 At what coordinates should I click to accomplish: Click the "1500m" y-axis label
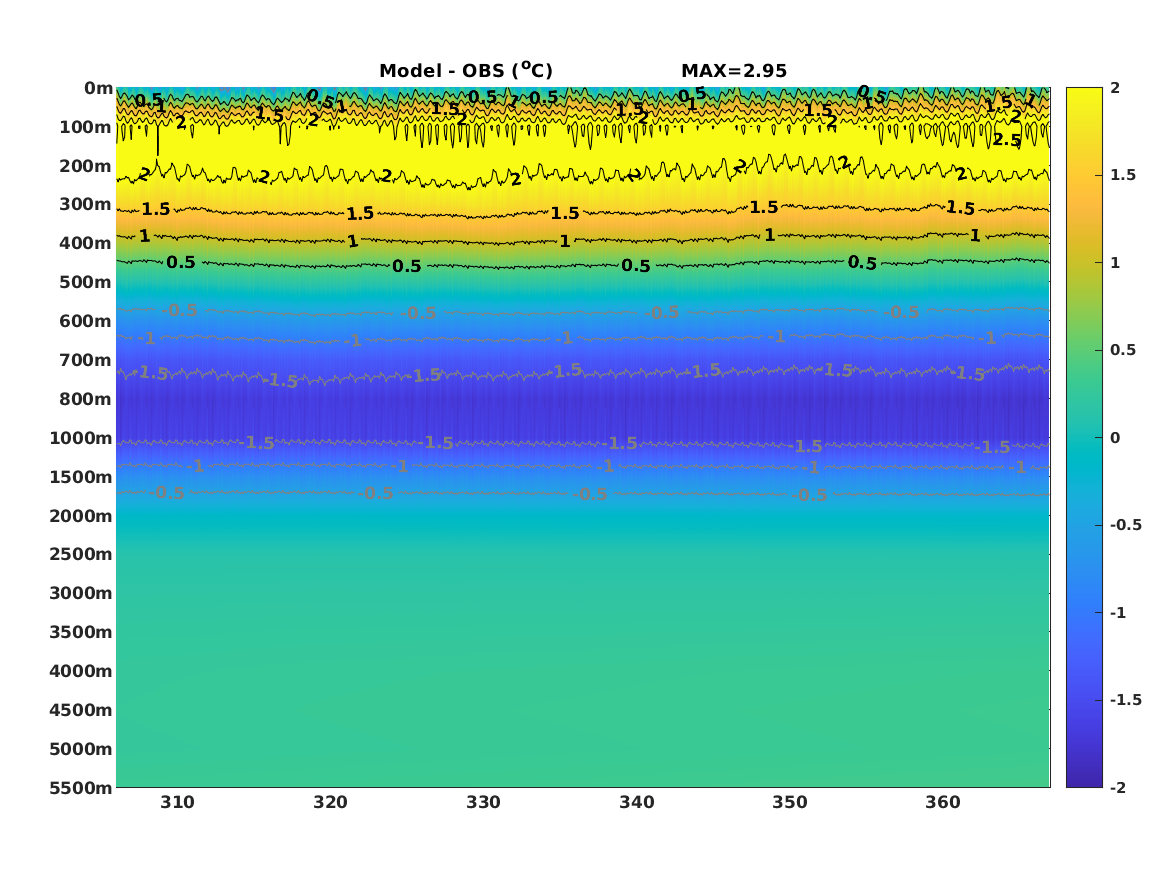click(x=81, y=477)
